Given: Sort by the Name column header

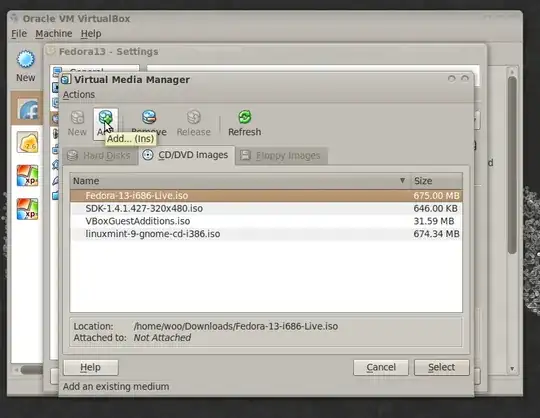Looking at the screenshot, I should (x=240, y=181).
